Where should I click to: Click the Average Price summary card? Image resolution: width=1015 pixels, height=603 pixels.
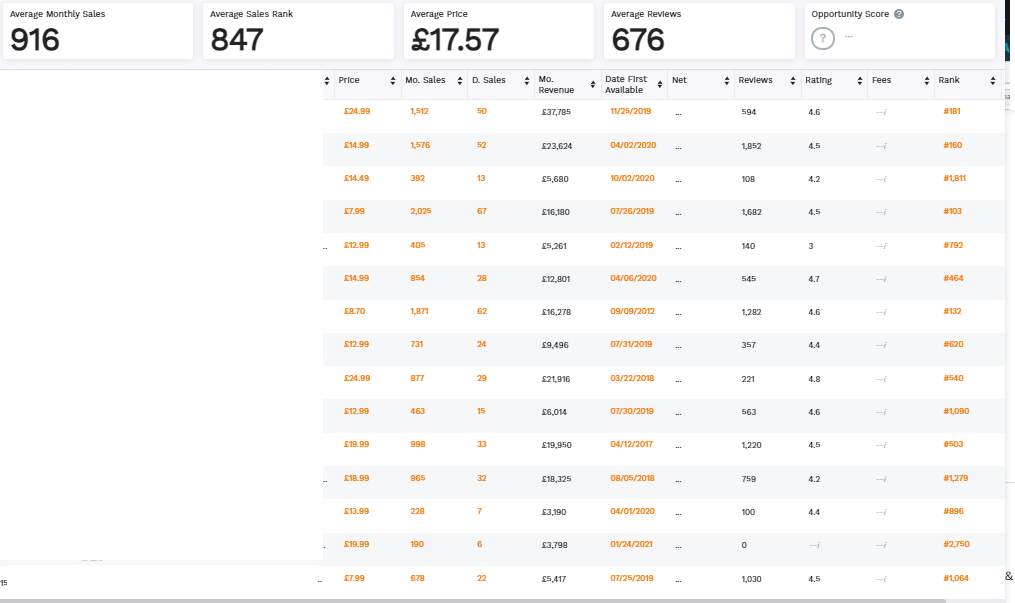coord(498,31)
